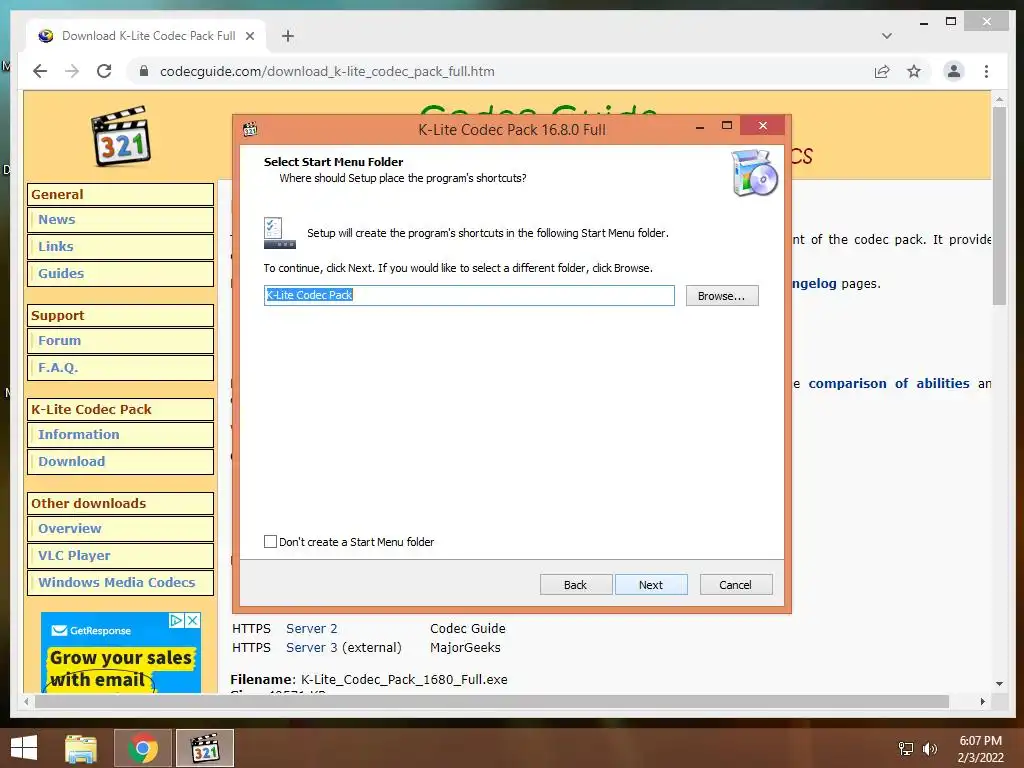The height and width of the screenshot is (768, 1024).
Task: Click the share page icon in address bar
Action: (x=882, y=72)
